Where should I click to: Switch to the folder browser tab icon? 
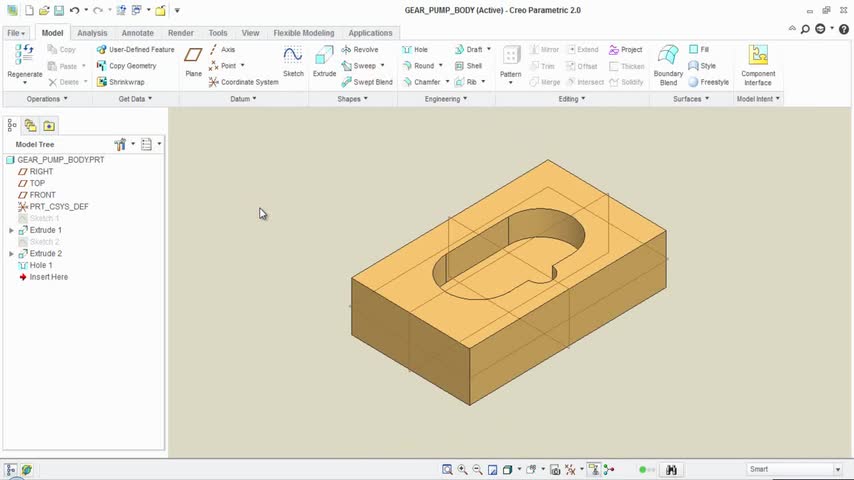click(x=30, y=125)
